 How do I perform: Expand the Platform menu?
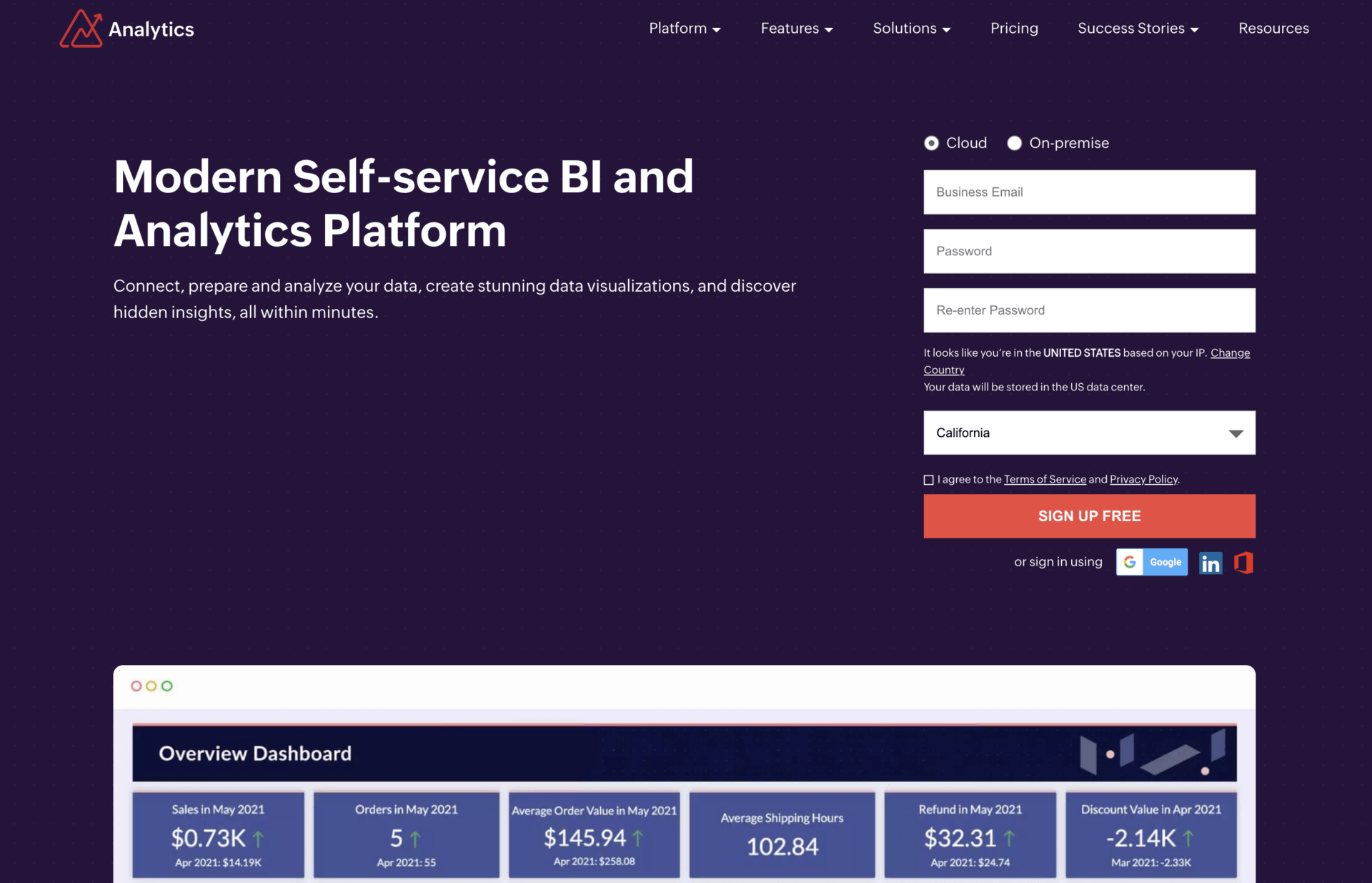(x=684, y=29)
